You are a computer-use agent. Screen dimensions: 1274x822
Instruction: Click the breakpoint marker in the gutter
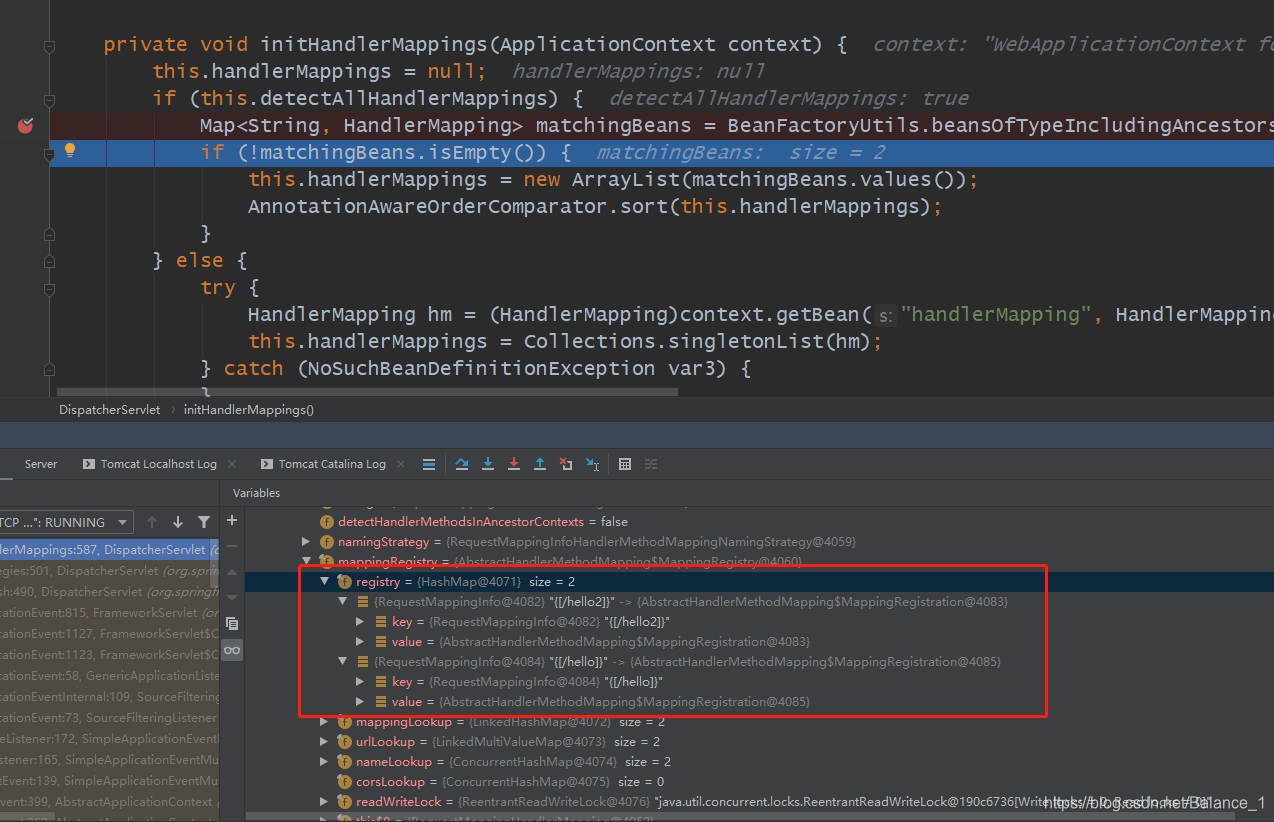(x=25, y=125)
